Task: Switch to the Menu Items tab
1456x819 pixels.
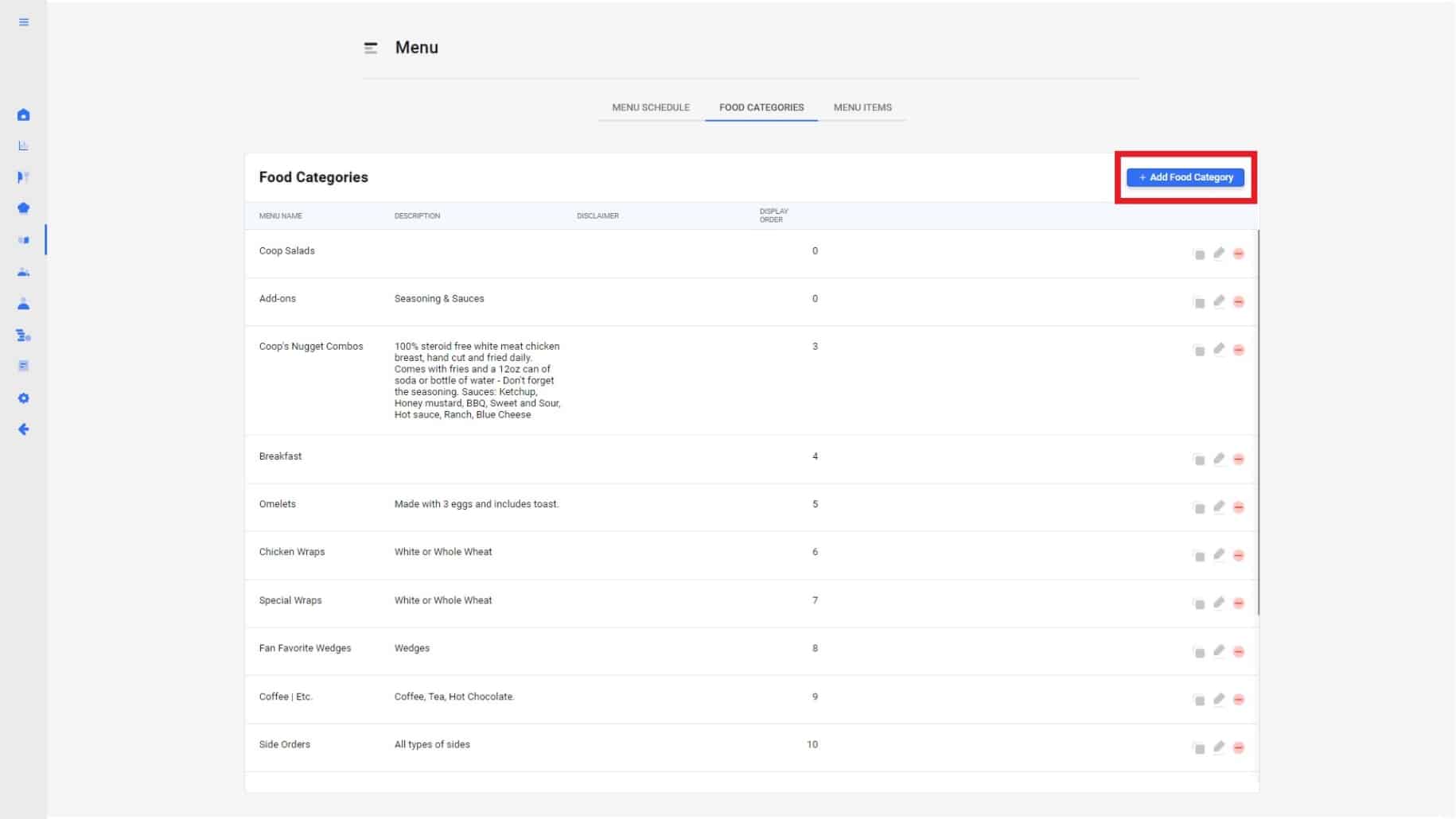Action: 862,107
